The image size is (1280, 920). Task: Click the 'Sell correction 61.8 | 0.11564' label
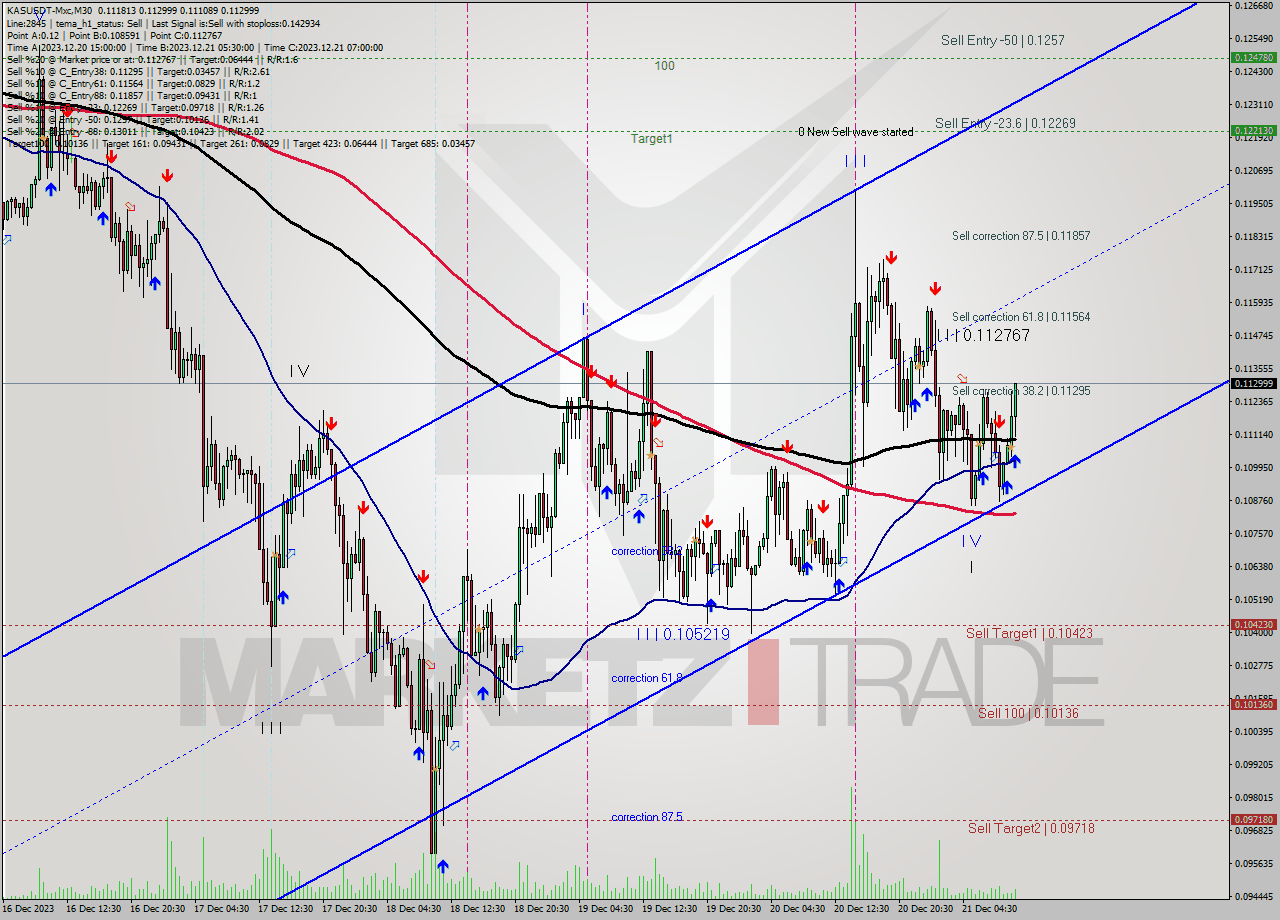(1021, 316)
